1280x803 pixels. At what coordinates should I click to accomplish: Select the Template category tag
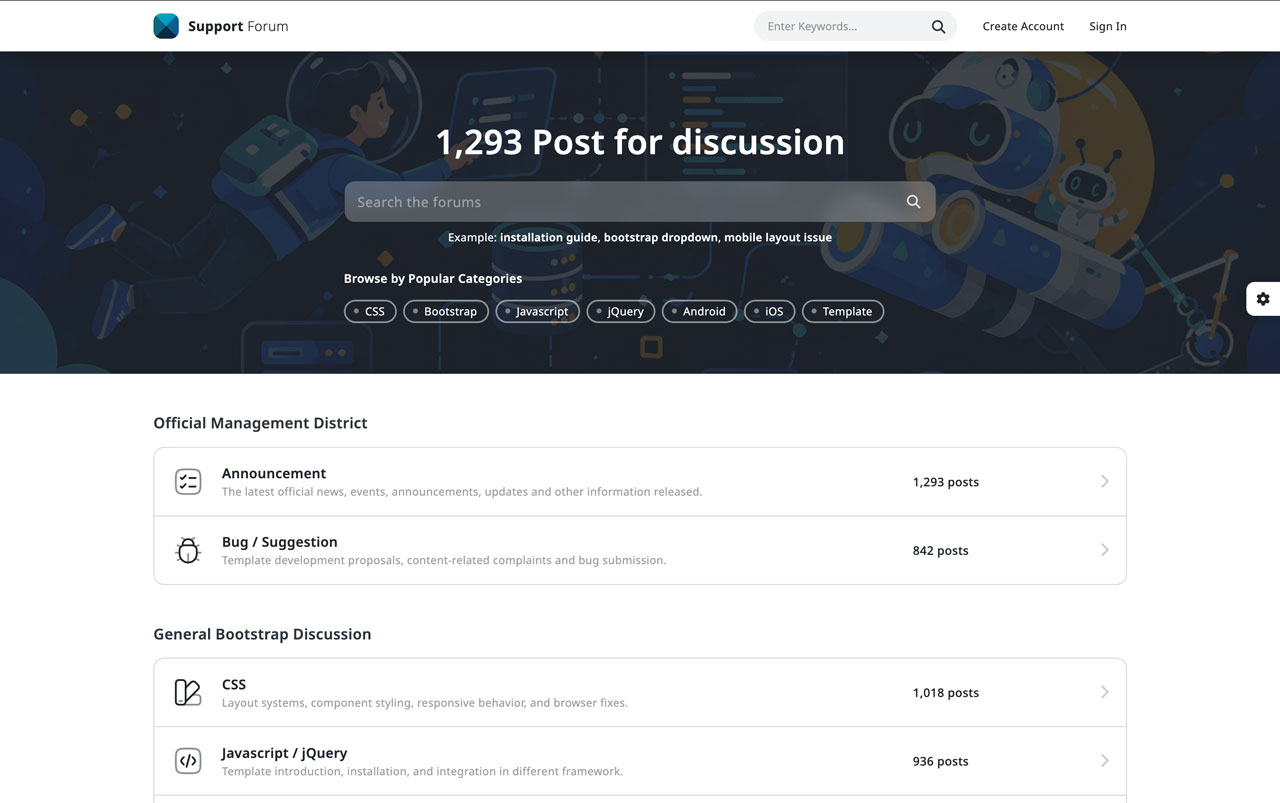pos(843,312)
